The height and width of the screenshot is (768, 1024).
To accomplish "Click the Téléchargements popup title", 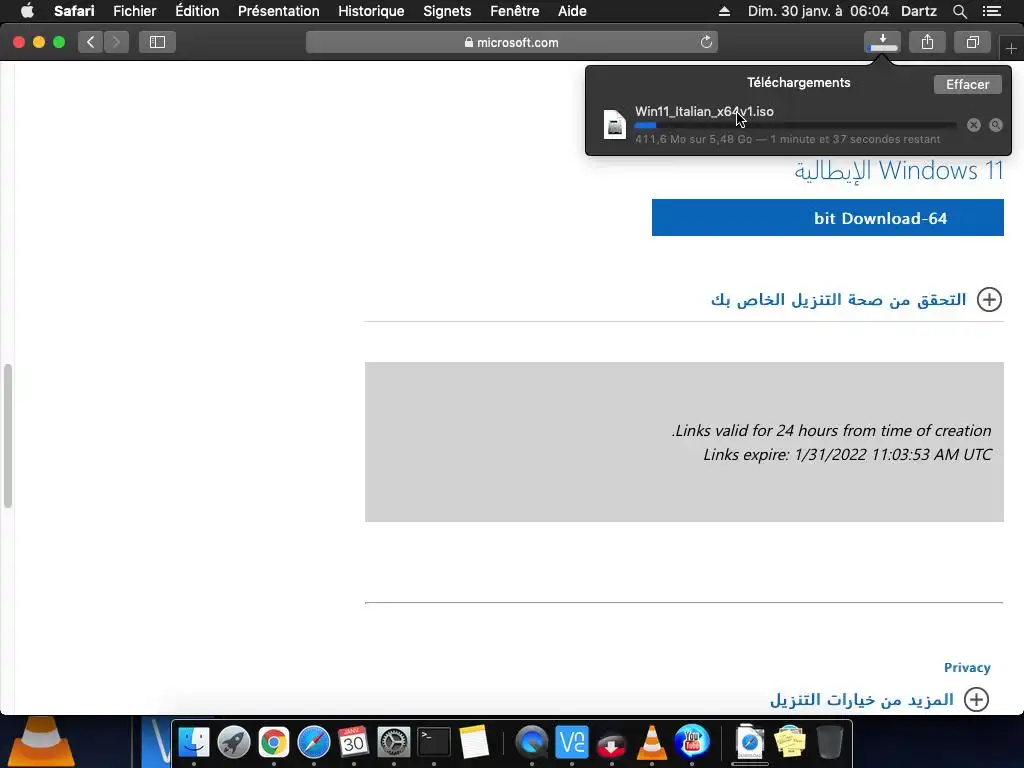I will (799, 82).
